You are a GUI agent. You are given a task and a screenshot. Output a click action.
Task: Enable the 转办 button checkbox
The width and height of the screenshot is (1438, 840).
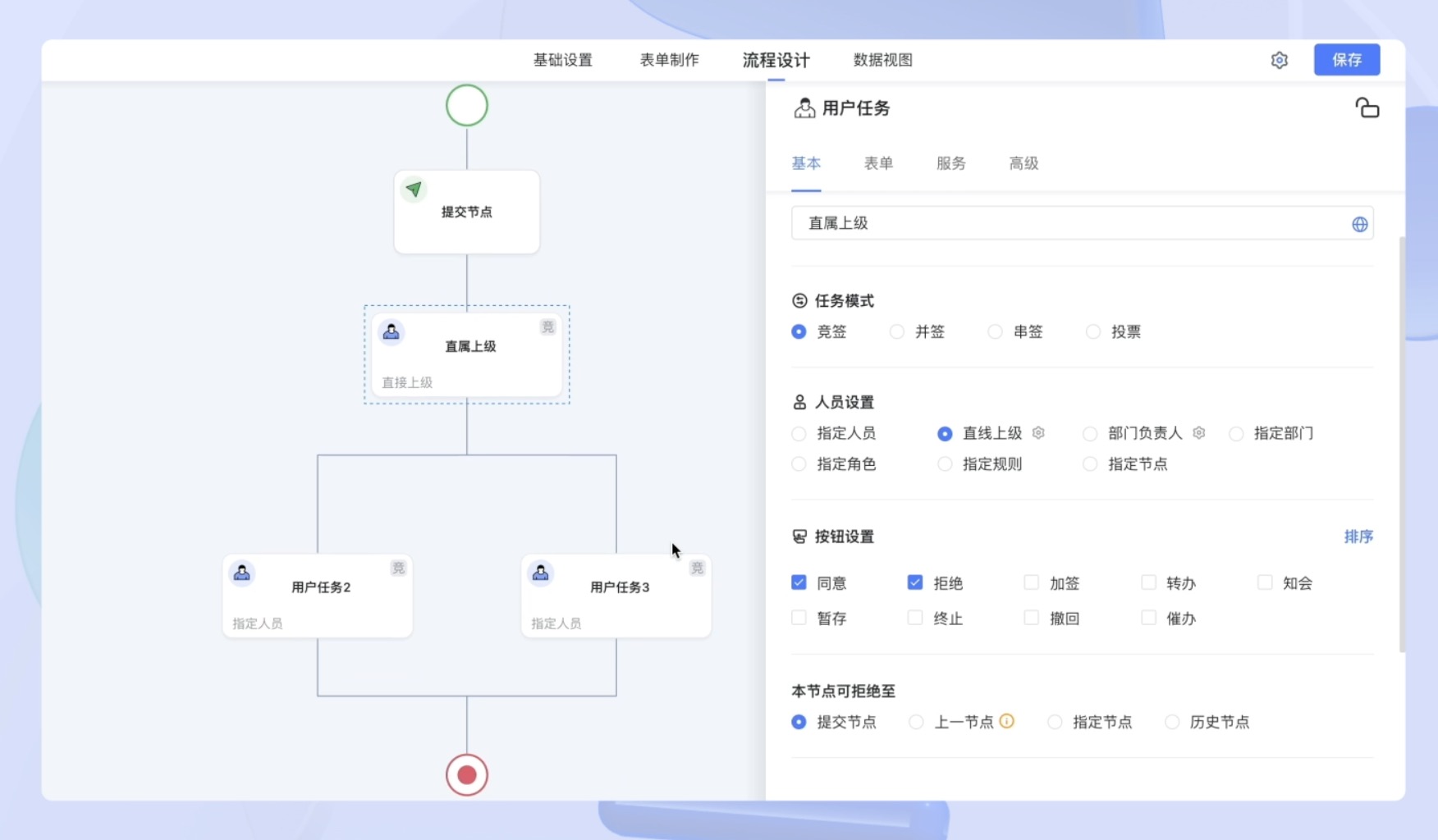(1148, 582)
